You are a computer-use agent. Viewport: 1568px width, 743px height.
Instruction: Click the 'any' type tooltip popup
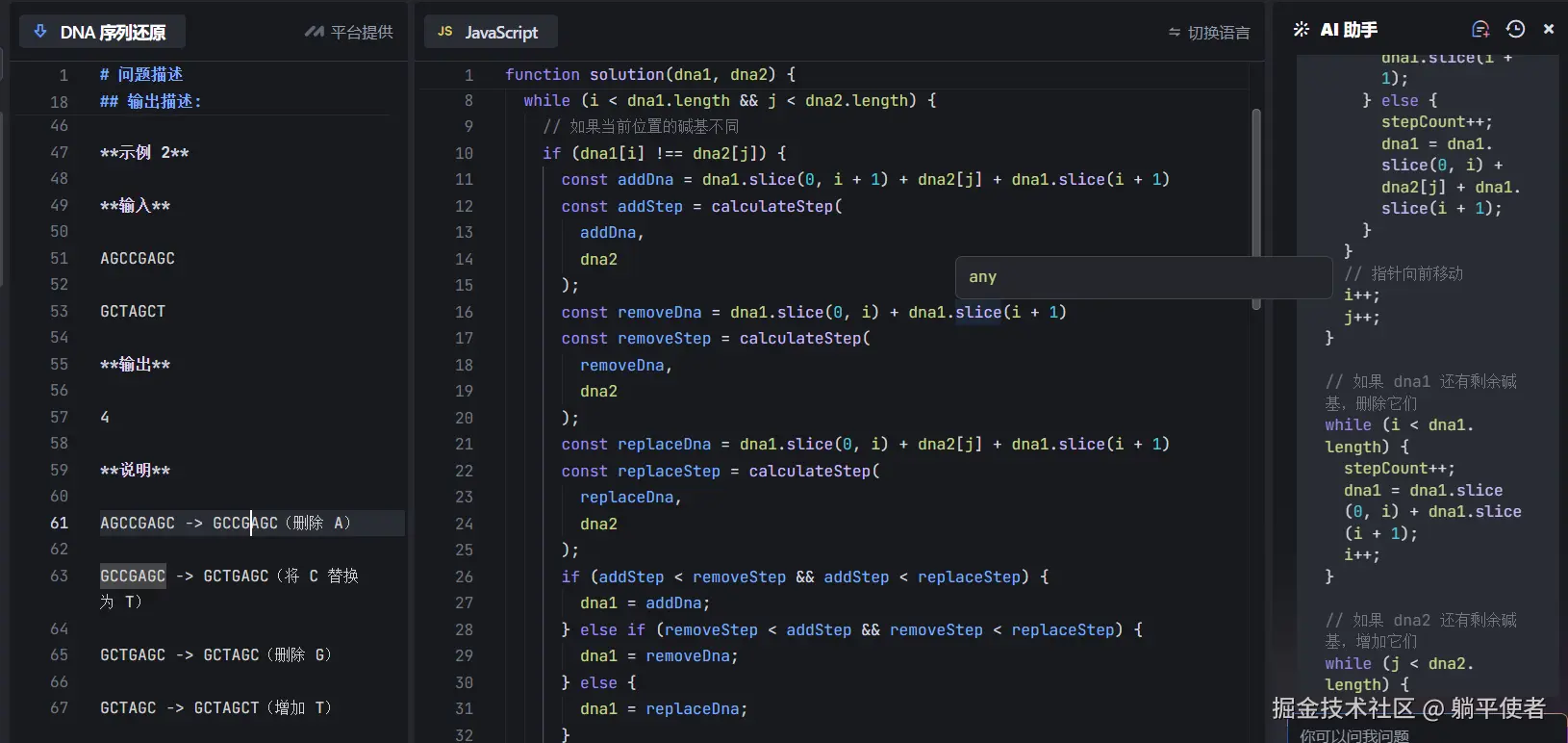click(x=1143, y=277)
